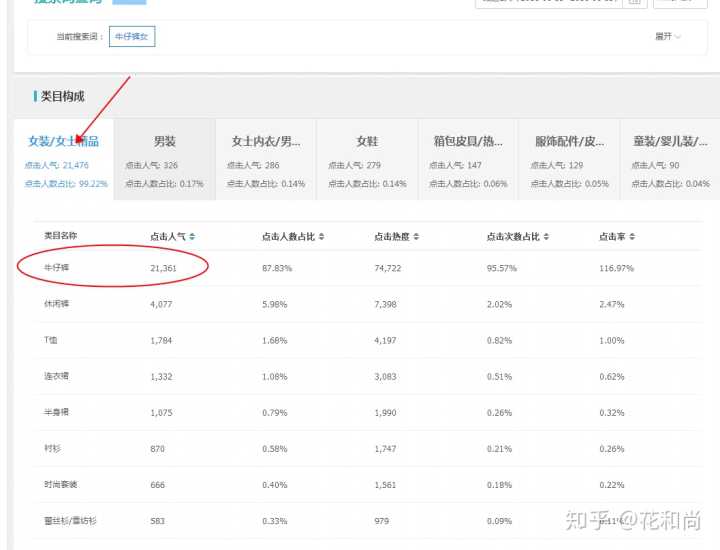Viewport: 720px width, 550px height.
Task: Switch to the 女士内衣 category tab
Action: click(266, 142)
